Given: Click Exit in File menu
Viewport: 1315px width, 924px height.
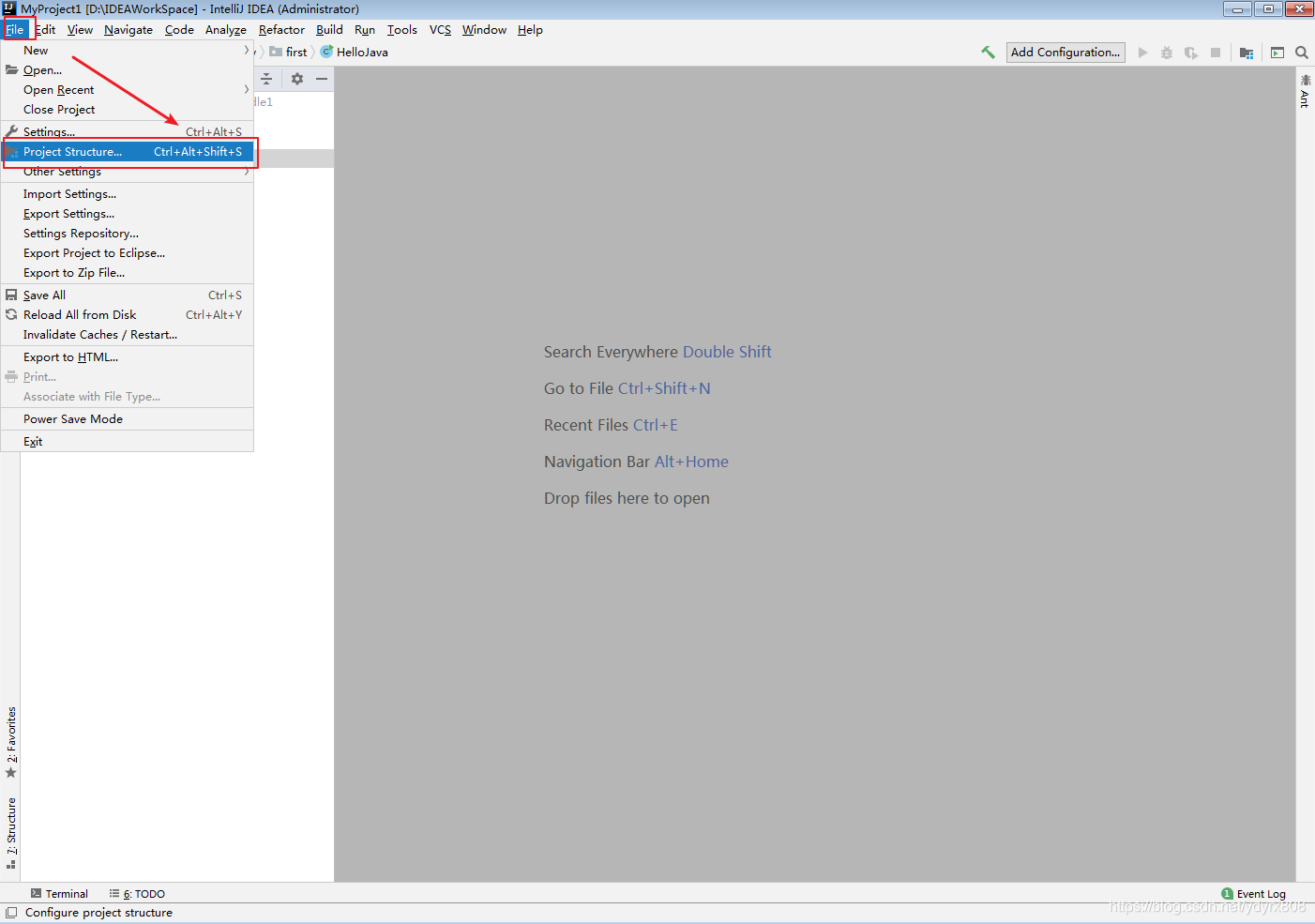Looking at the screenshot, I should [x=128, y=442].
